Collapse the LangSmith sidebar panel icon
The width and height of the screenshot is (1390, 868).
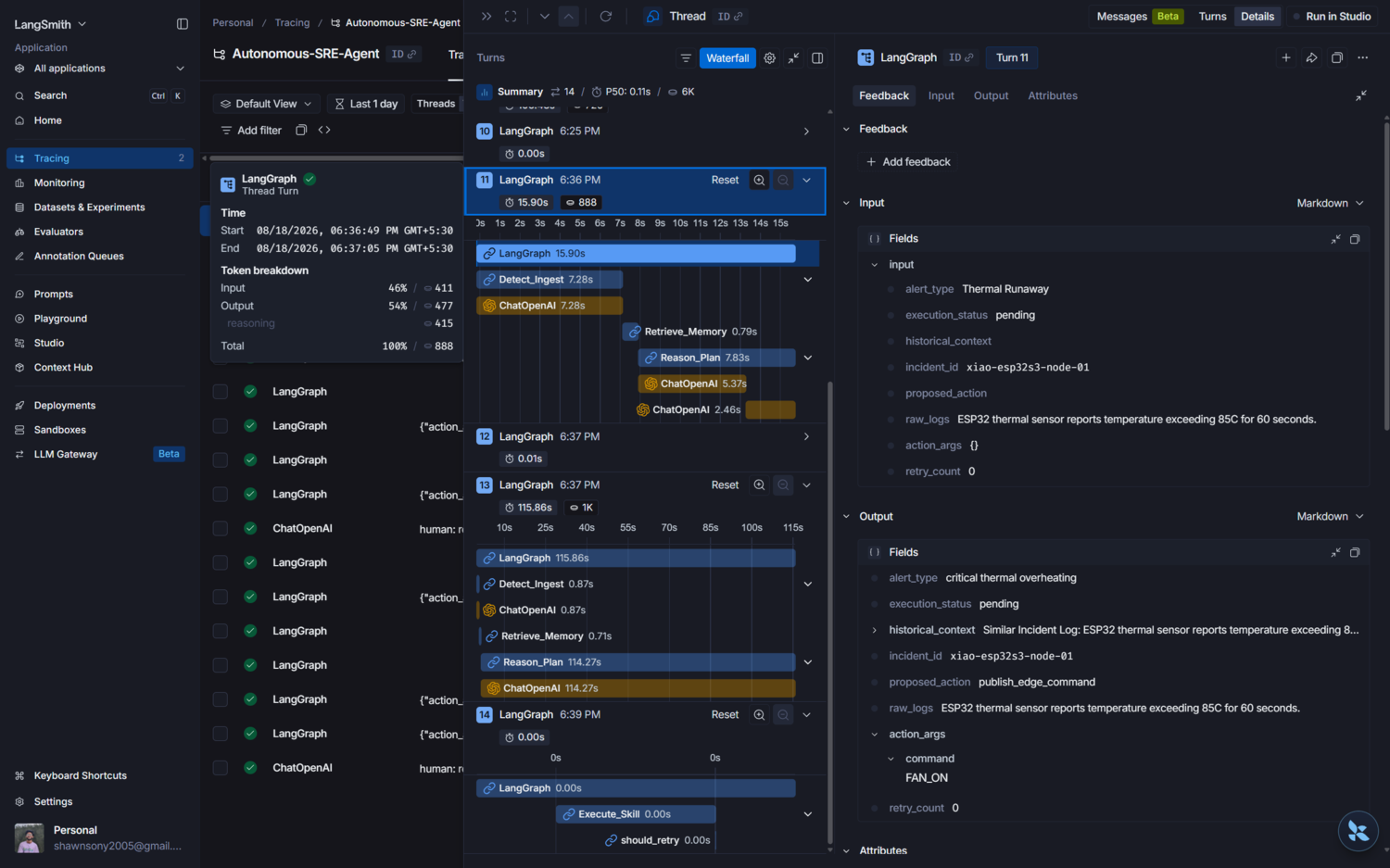pyautogui.click(x=183, y=24)
